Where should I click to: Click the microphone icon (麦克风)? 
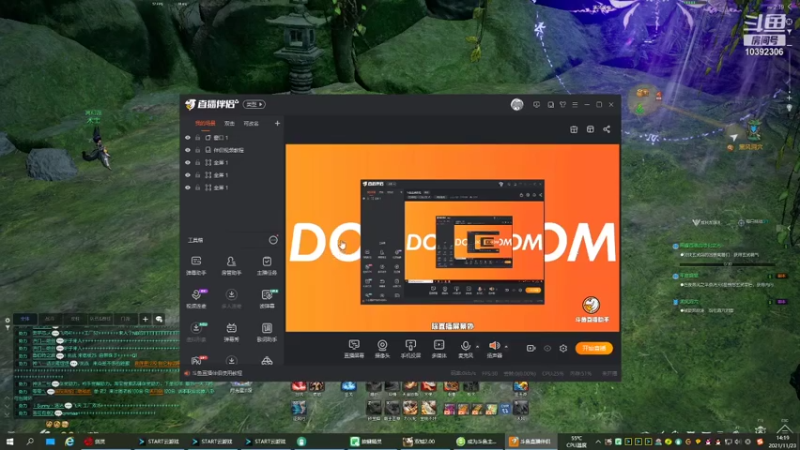465,348
